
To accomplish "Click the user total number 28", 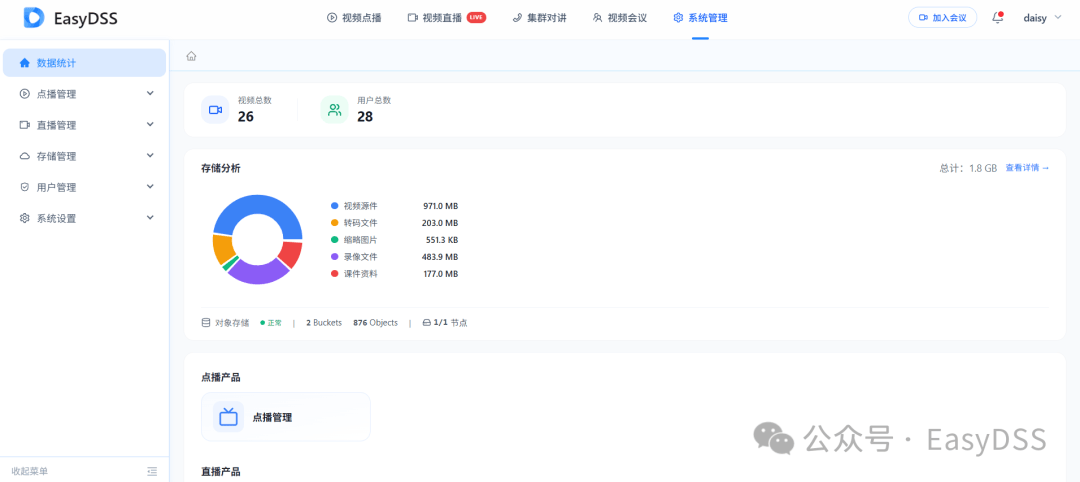I will click(x=365, y=116).
